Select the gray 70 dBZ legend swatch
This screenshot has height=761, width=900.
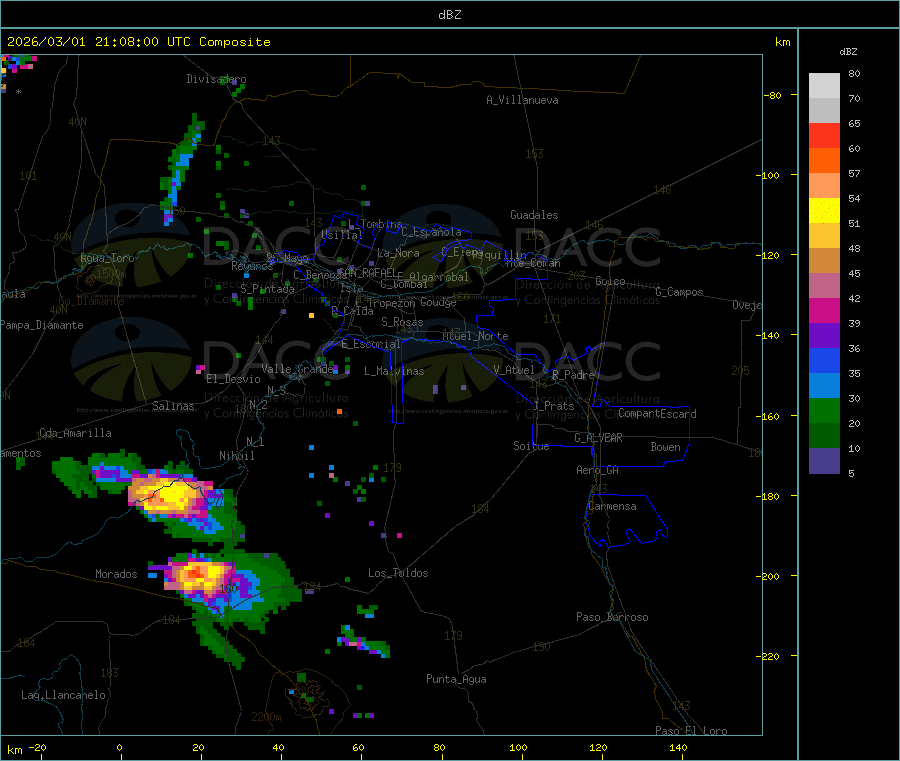[x=824, y=111]
